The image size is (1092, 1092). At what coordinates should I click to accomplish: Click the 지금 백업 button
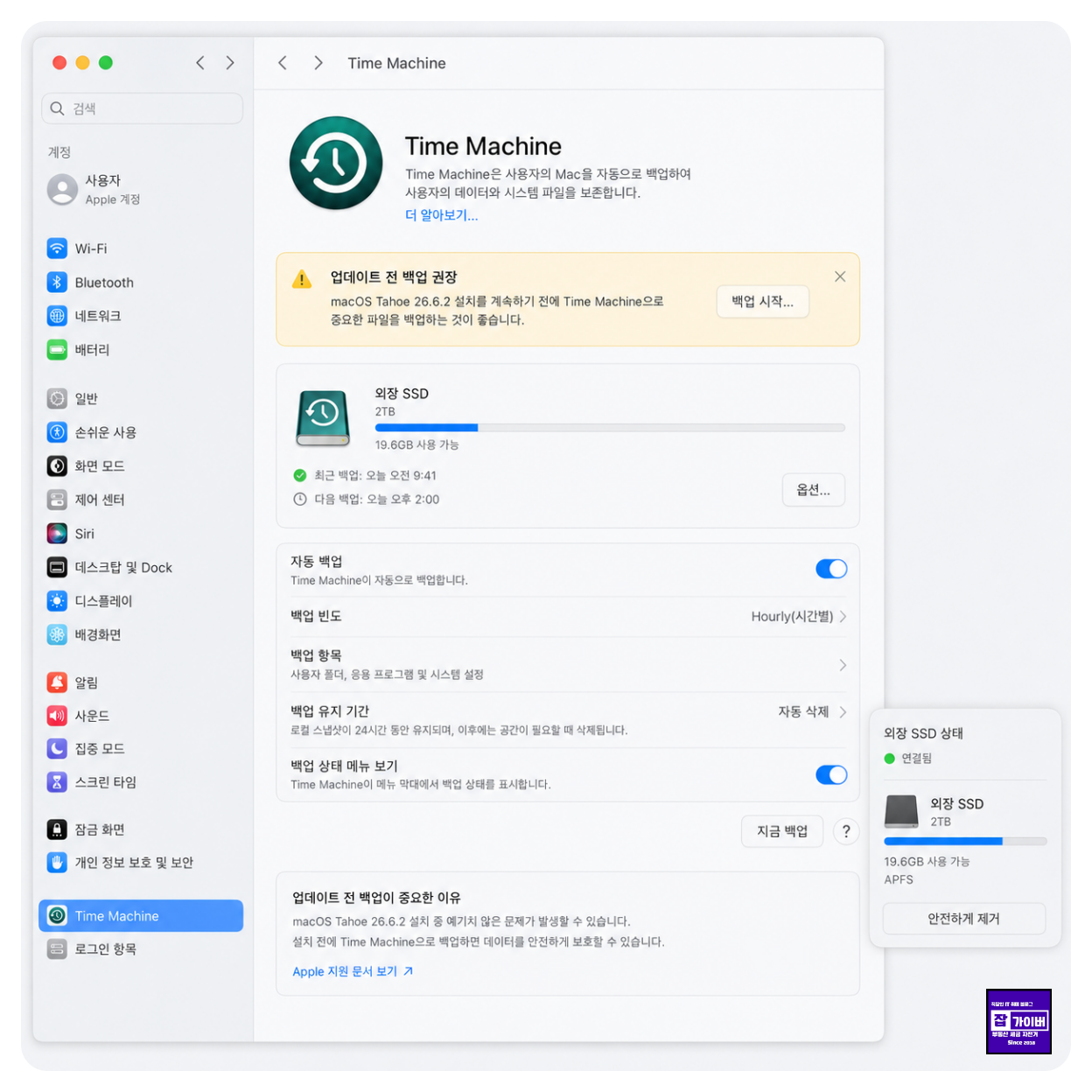(x=783, y=831)
